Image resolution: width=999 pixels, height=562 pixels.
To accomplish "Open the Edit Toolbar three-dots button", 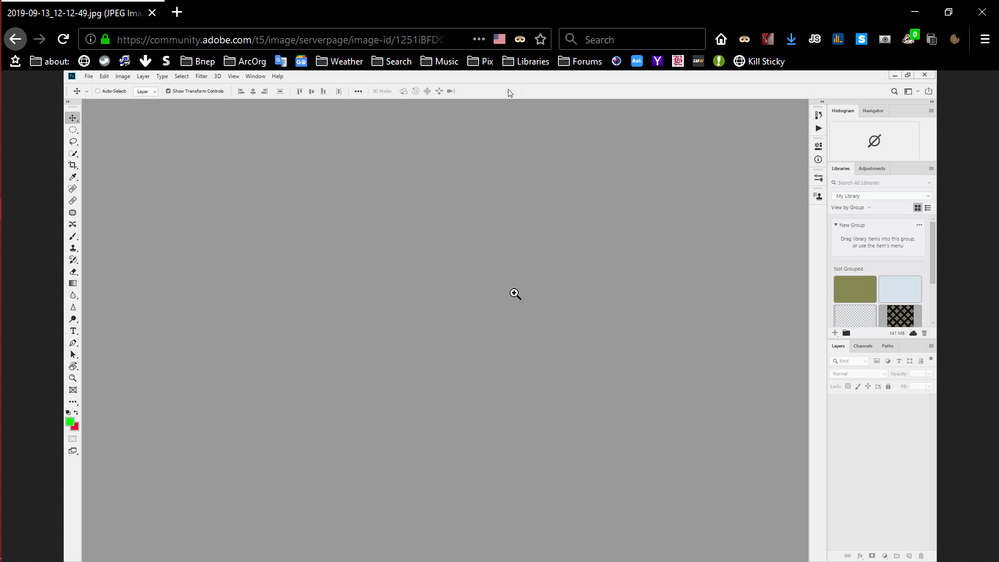I will 73,402.
